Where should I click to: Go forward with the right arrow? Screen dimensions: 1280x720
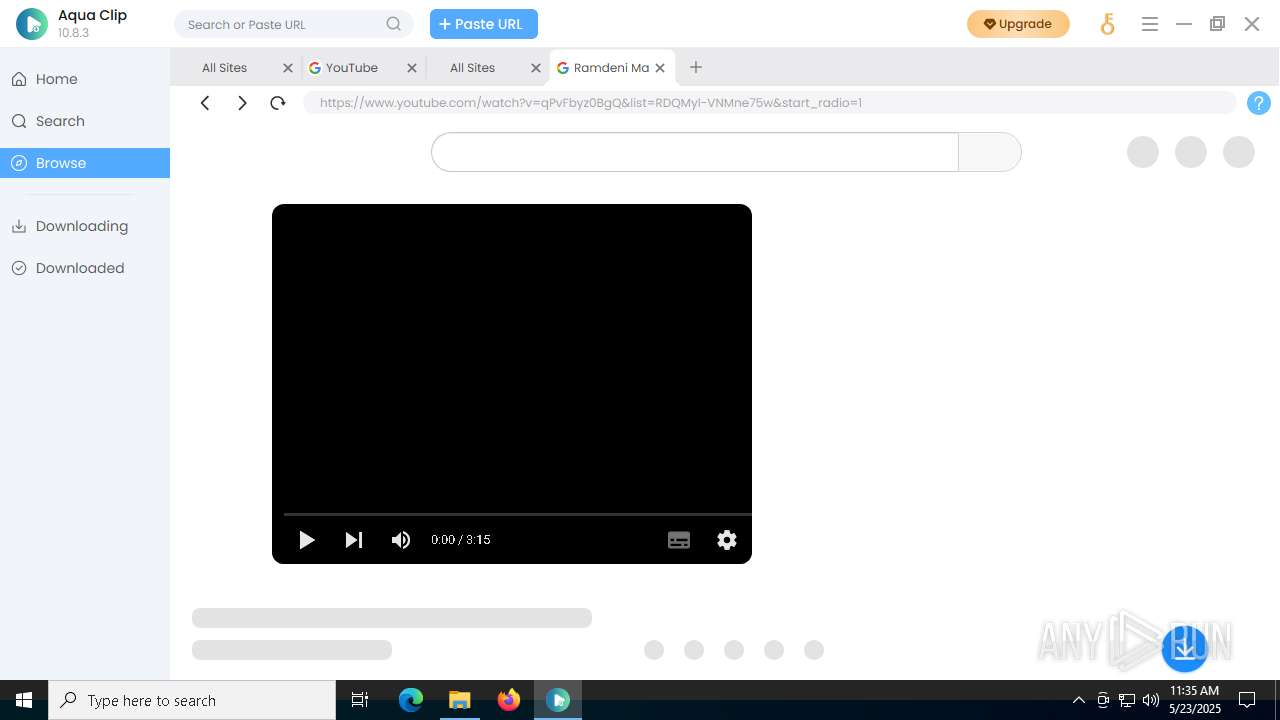242,103
